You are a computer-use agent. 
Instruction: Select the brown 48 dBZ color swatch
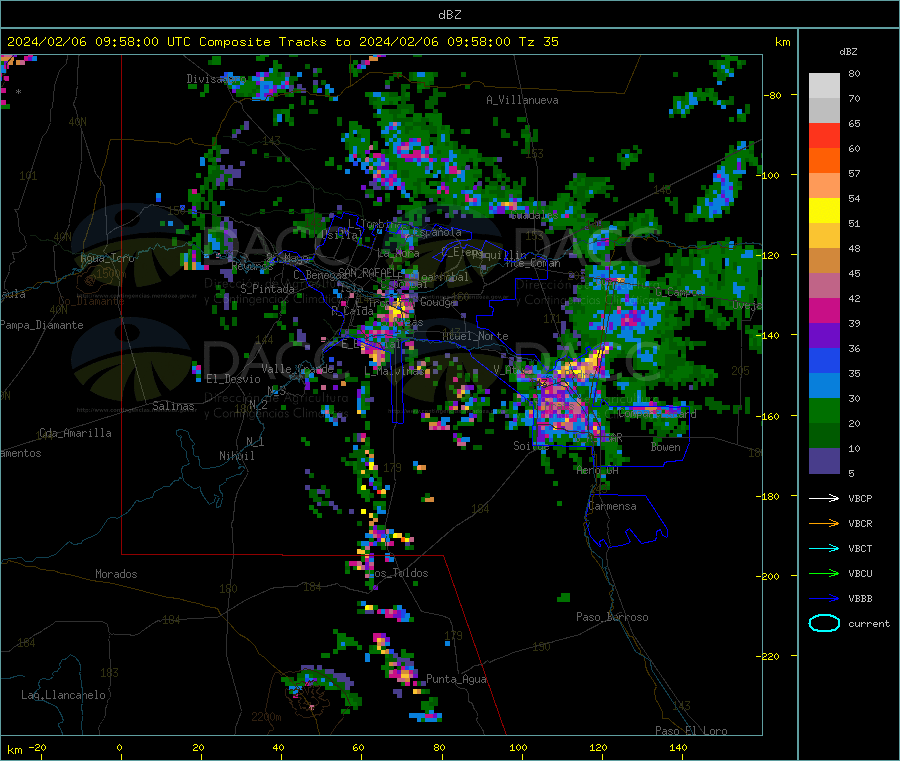coord(824,261)
